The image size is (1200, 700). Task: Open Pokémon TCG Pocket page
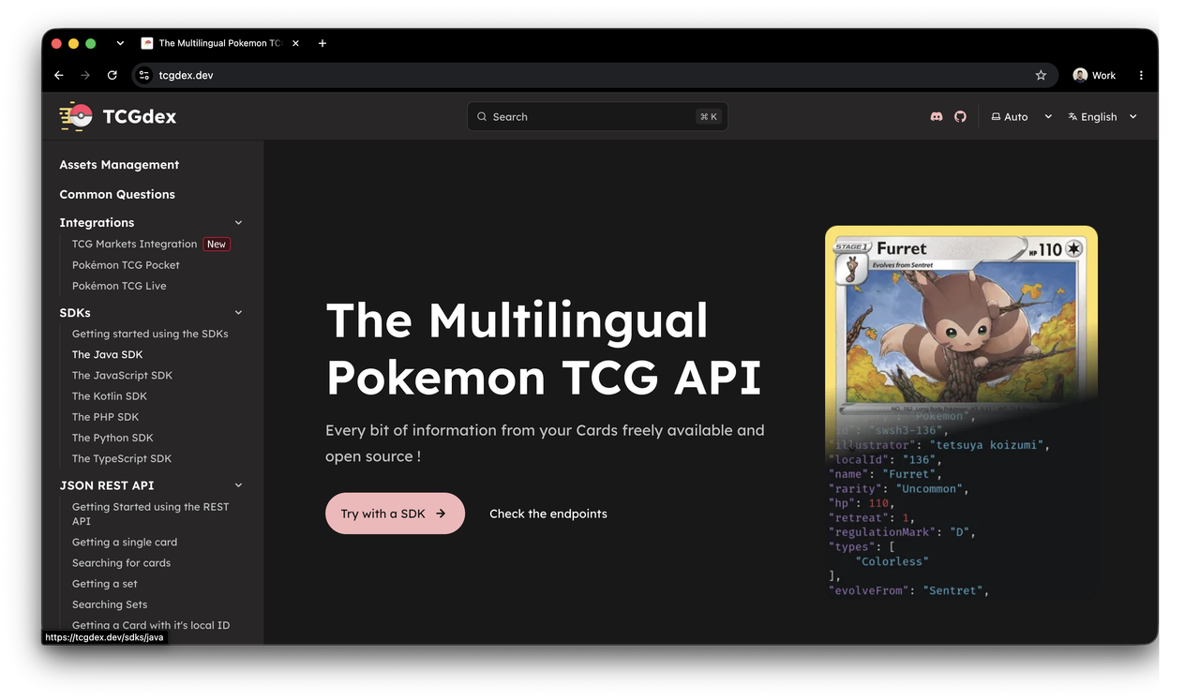(126, 265)
